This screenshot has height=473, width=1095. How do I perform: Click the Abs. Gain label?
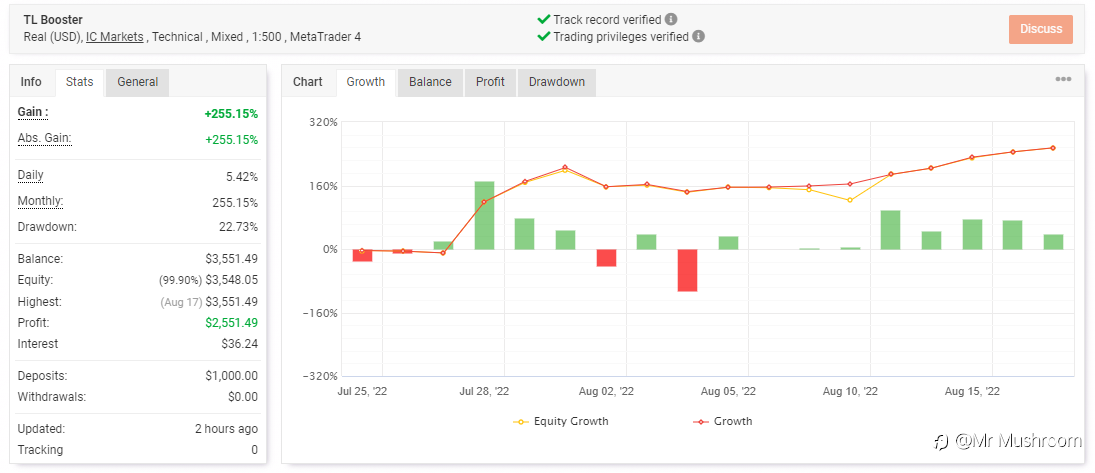tap(44, 138)
